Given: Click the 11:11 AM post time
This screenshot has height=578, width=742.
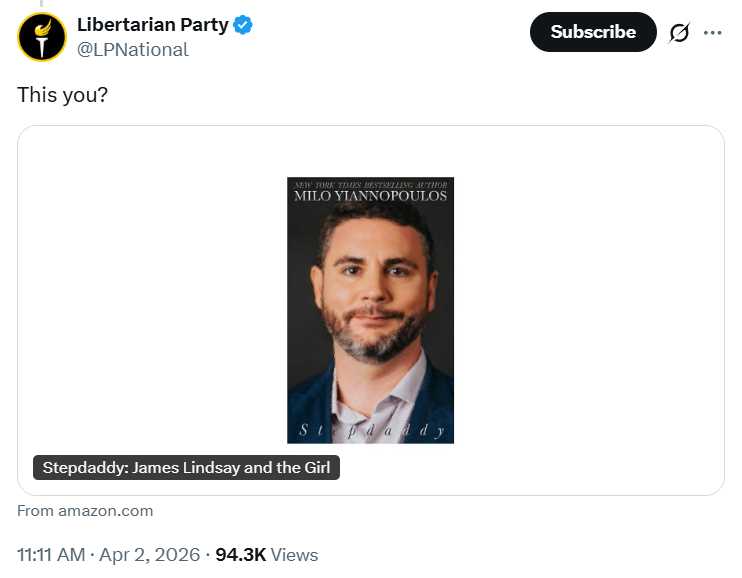Looking at the screenshot, I should pyautogui.click(x=51, y=554).
